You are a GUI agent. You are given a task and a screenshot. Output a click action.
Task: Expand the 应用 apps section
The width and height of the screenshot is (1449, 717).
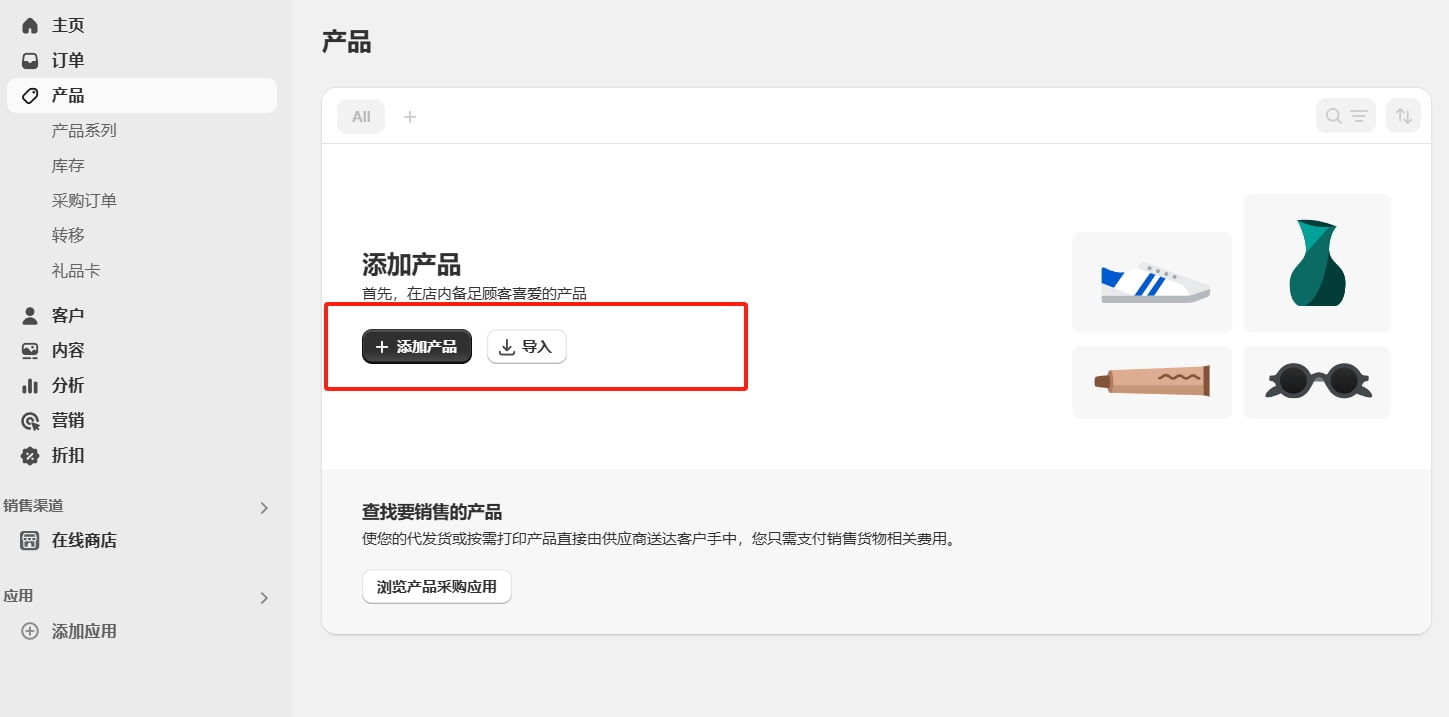tap(263, 596)
